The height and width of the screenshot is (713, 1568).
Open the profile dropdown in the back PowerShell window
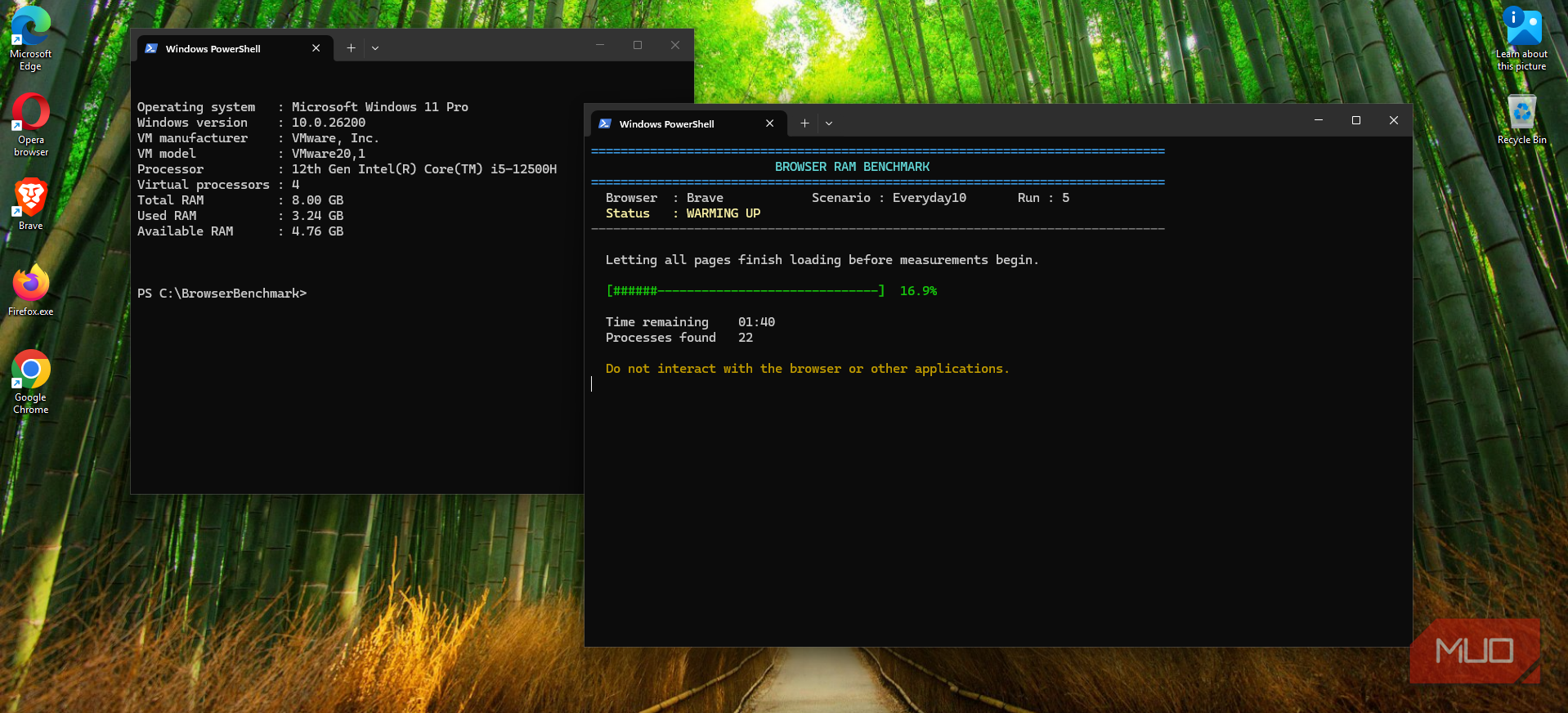(375, 48)
